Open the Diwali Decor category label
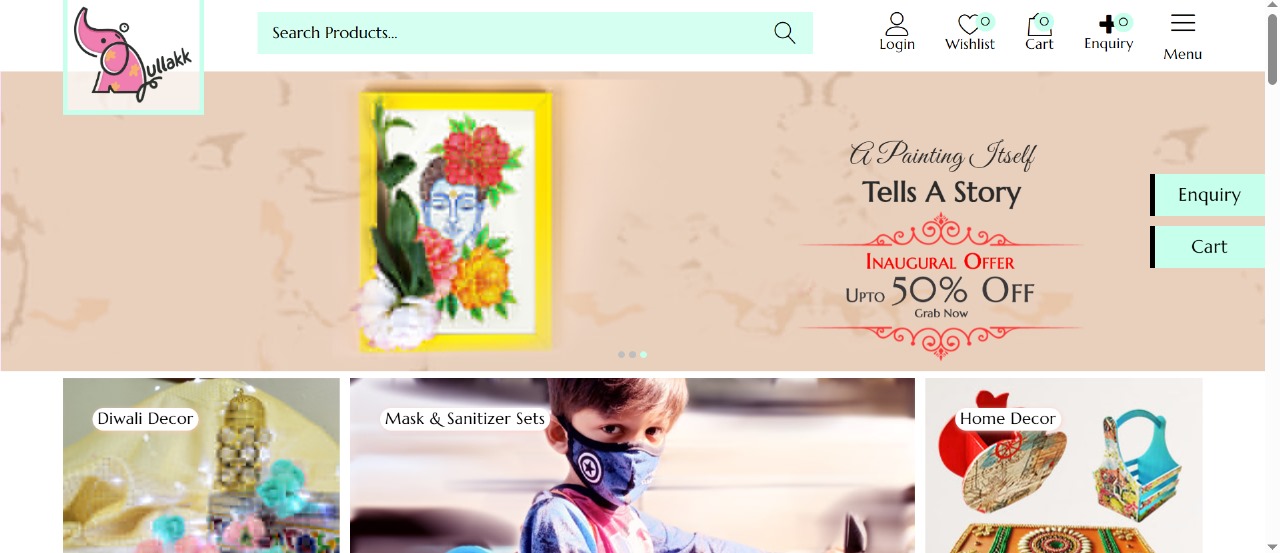The height and width of the screenshot is (553, 1280). click(x=145, y=419)
